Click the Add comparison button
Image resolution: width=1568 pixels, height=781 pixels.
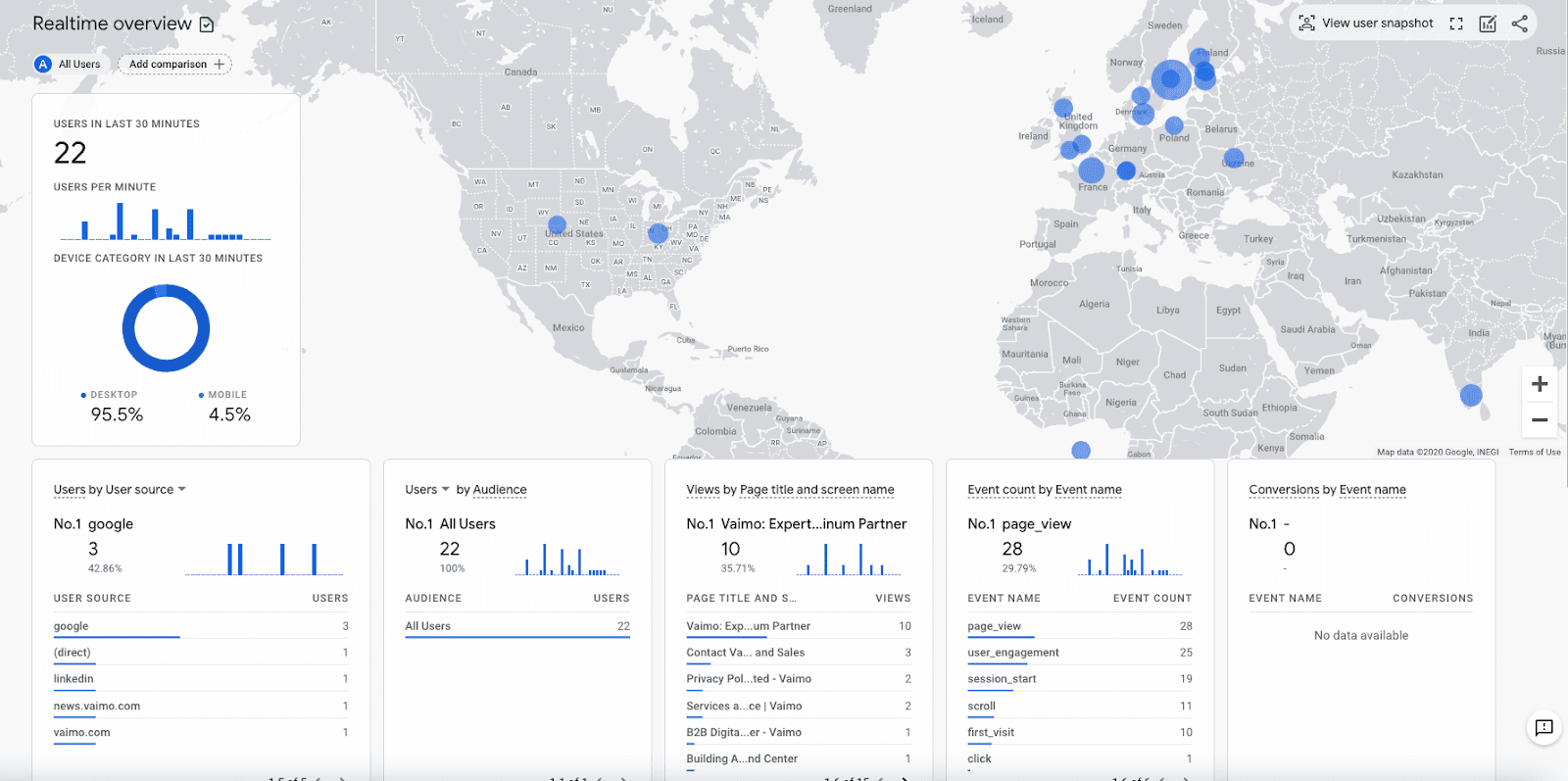(175, 64)
